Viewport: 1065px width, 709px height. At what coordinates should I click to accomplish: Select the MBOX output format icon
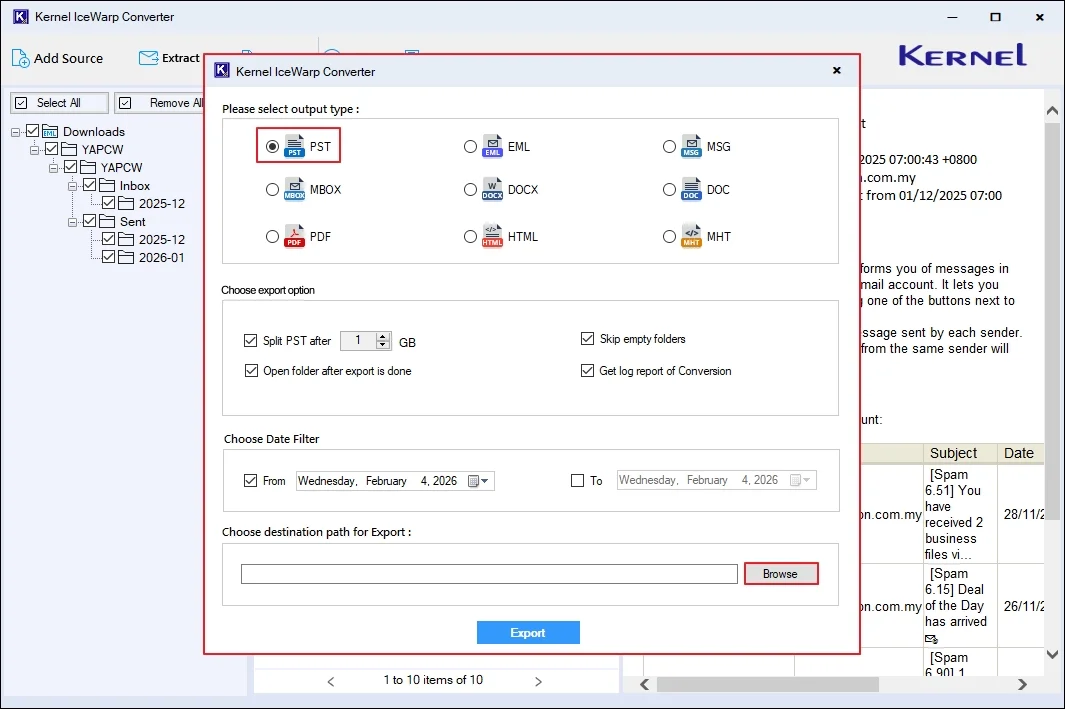coord(297,190)
